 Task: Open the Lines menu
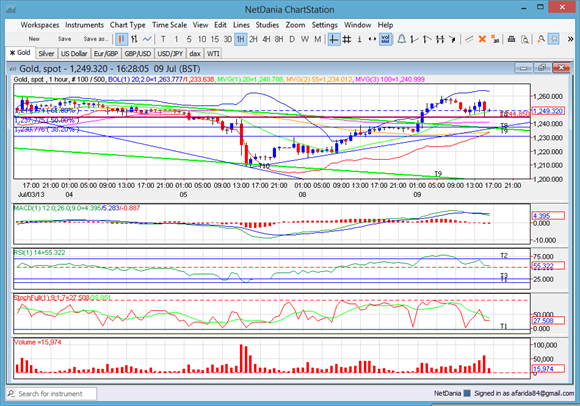point(241,25)
